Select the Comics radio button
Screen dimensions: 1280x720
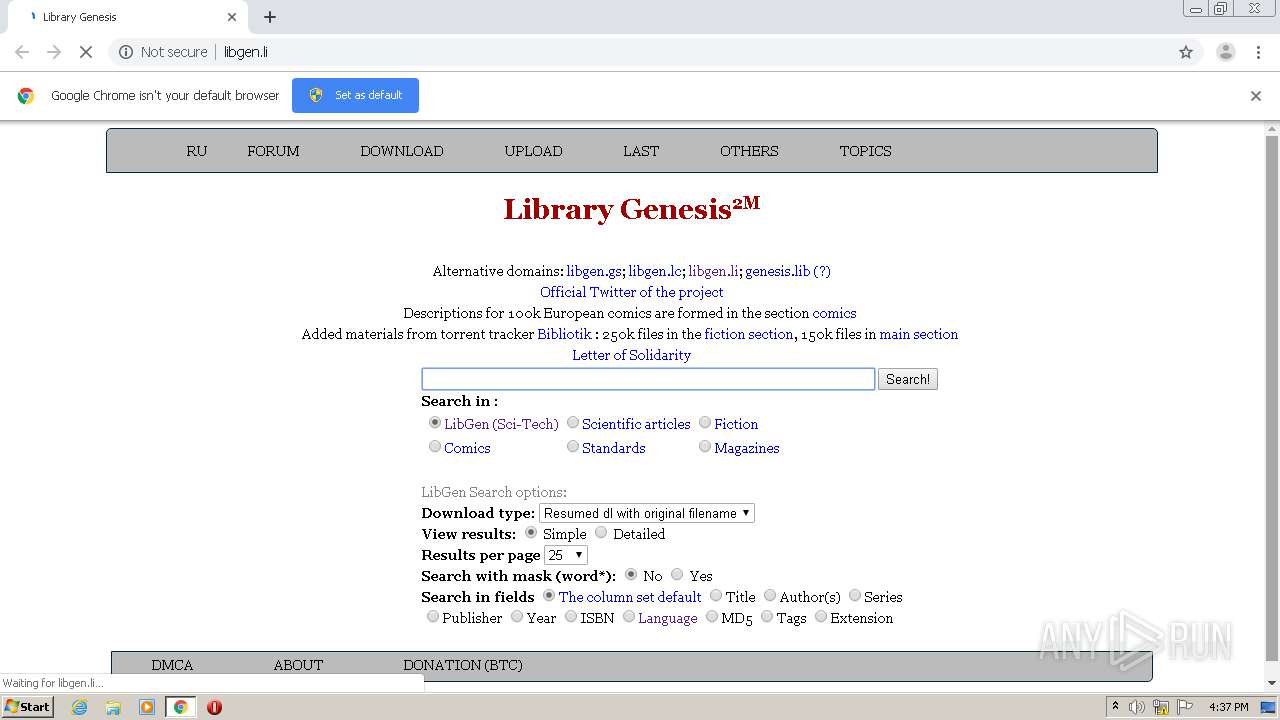(x=435, y=447)
